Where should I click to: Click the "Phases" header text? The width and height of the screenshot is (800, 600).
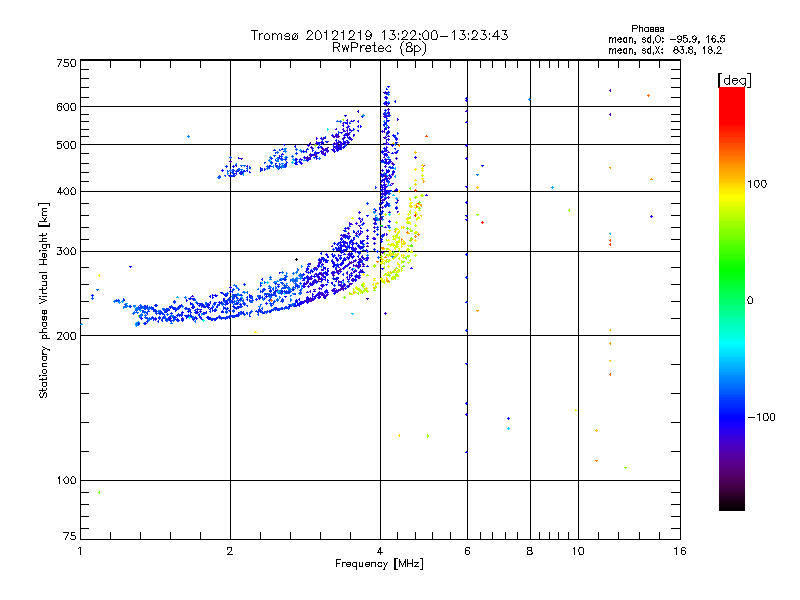coord(647,29)
